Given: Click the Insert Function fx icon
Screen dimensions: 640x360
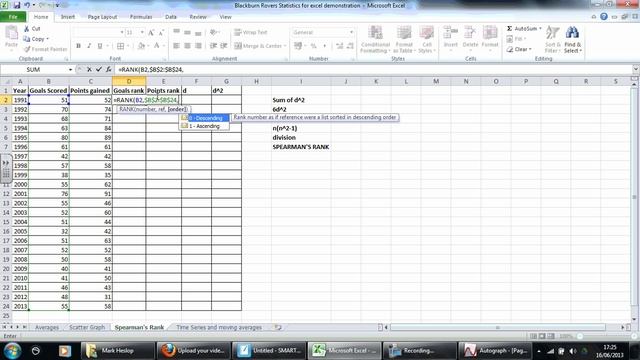Looking at the screenshot, I should click(x=108, y=70).
